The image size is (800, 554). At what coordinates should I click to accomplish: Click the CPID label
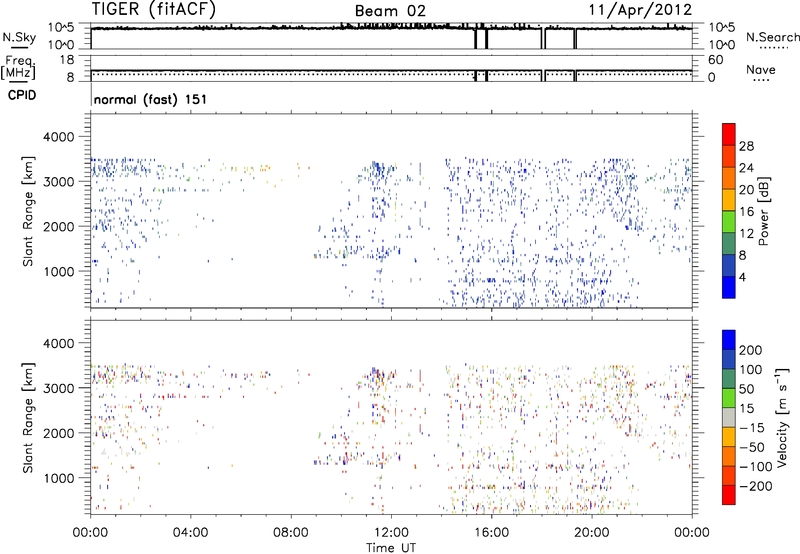tap(22, 95)
